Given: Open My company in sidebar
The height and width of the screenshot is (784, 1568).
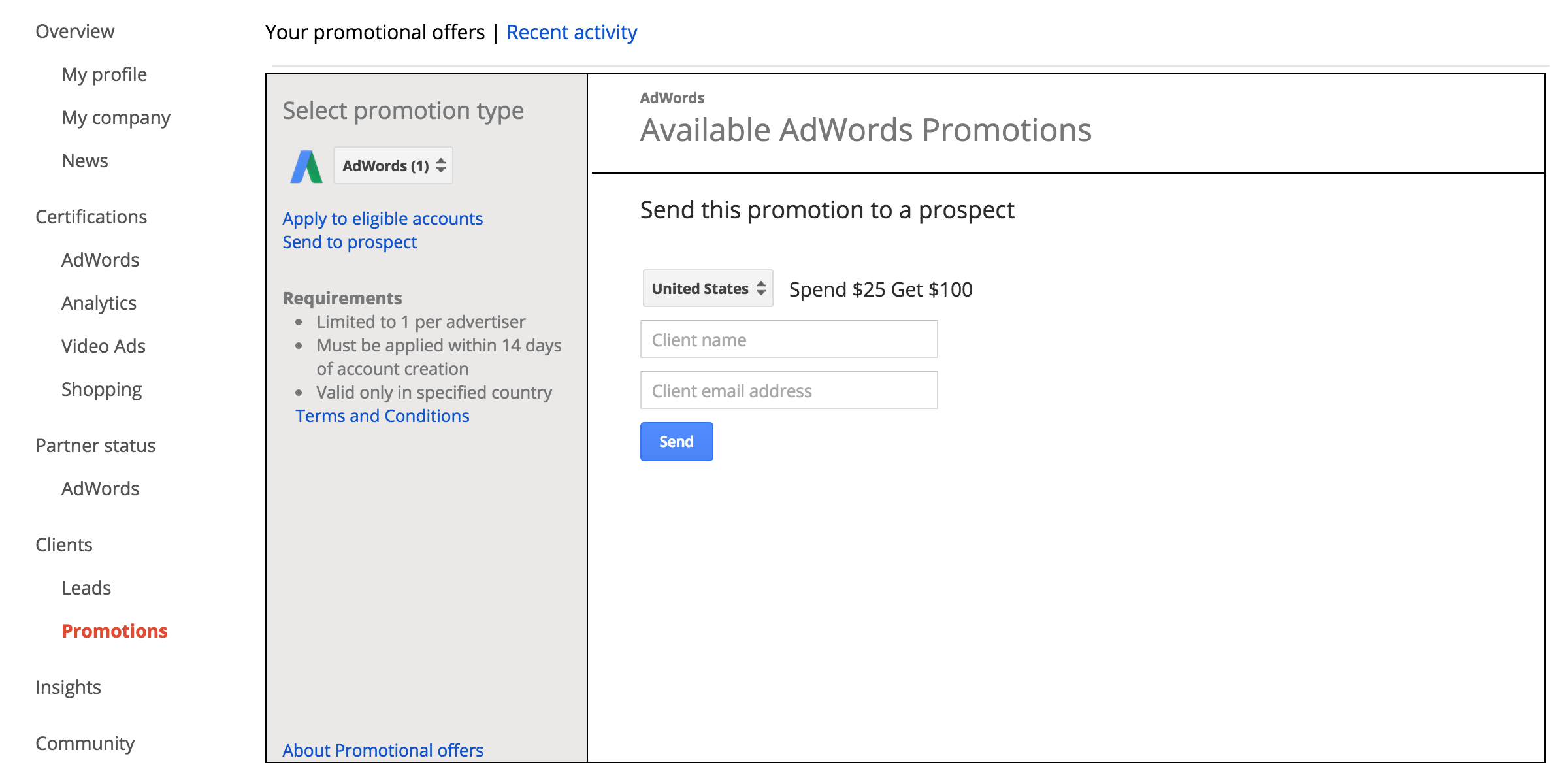Looking at the screenshot, I should 116,118.
